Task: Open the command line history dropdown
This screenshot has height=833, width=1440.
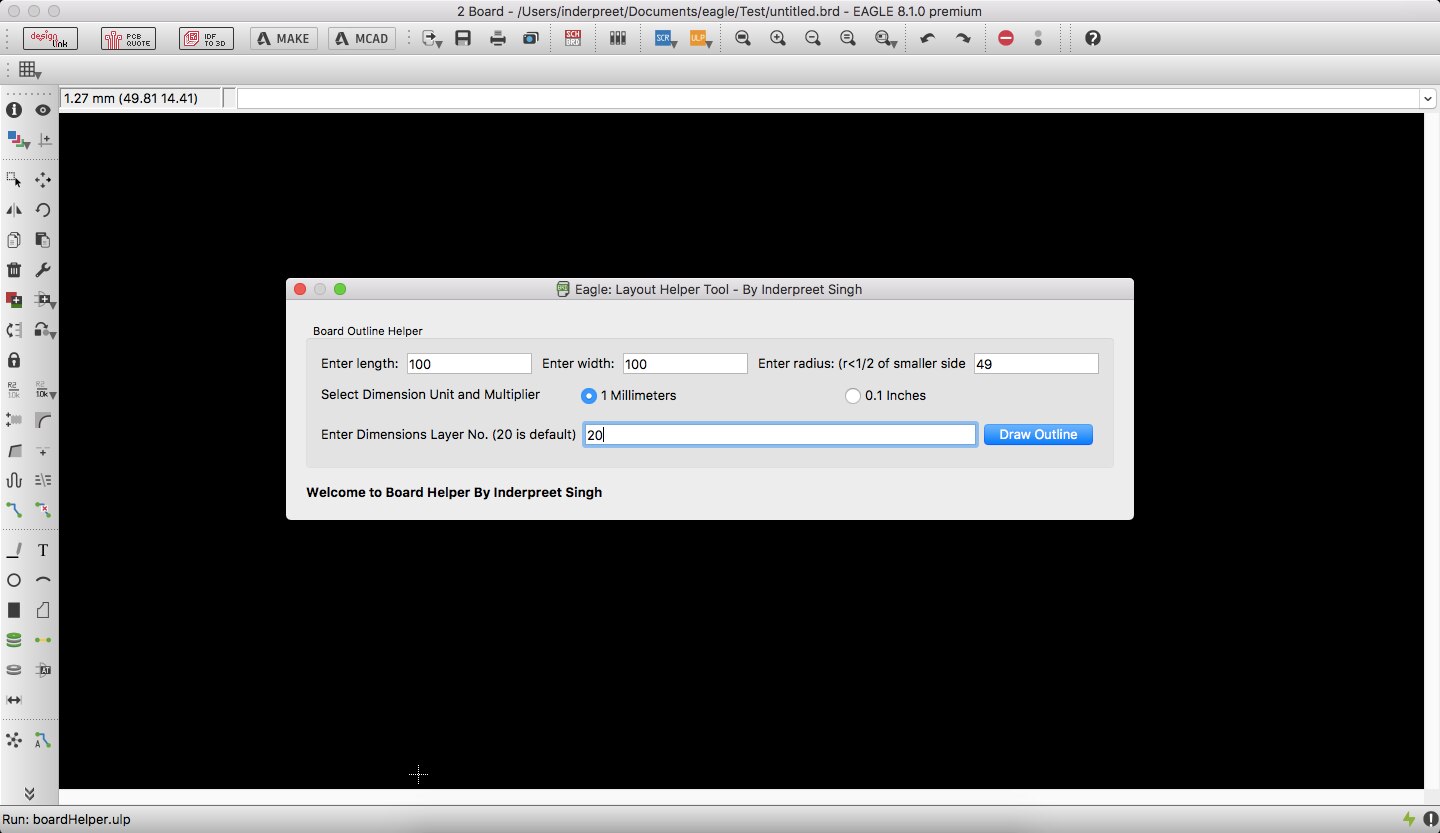Action: click(x=1428, y=98)
